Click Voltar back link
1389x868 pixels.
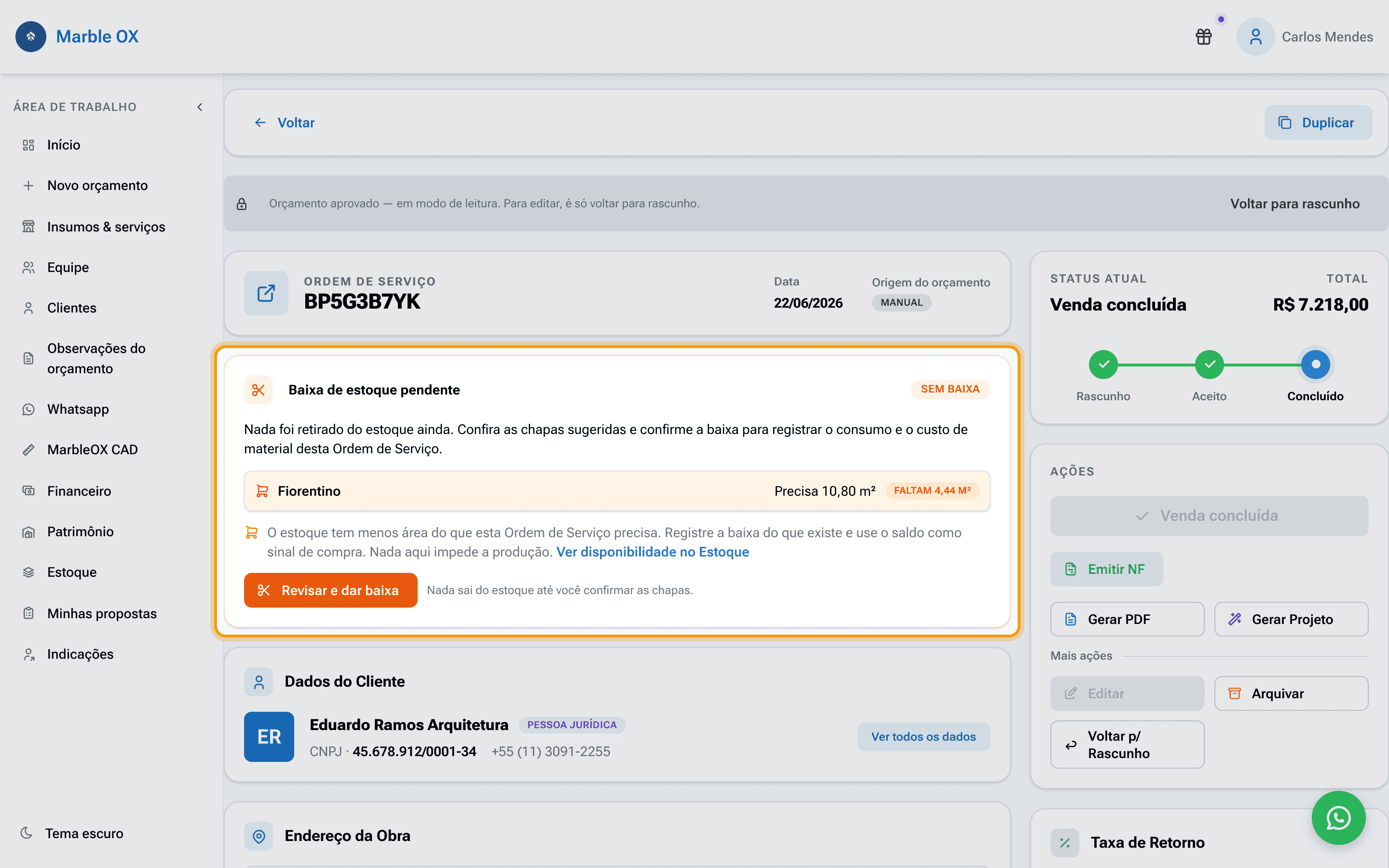pyautogui.click(x=284, y=123)
